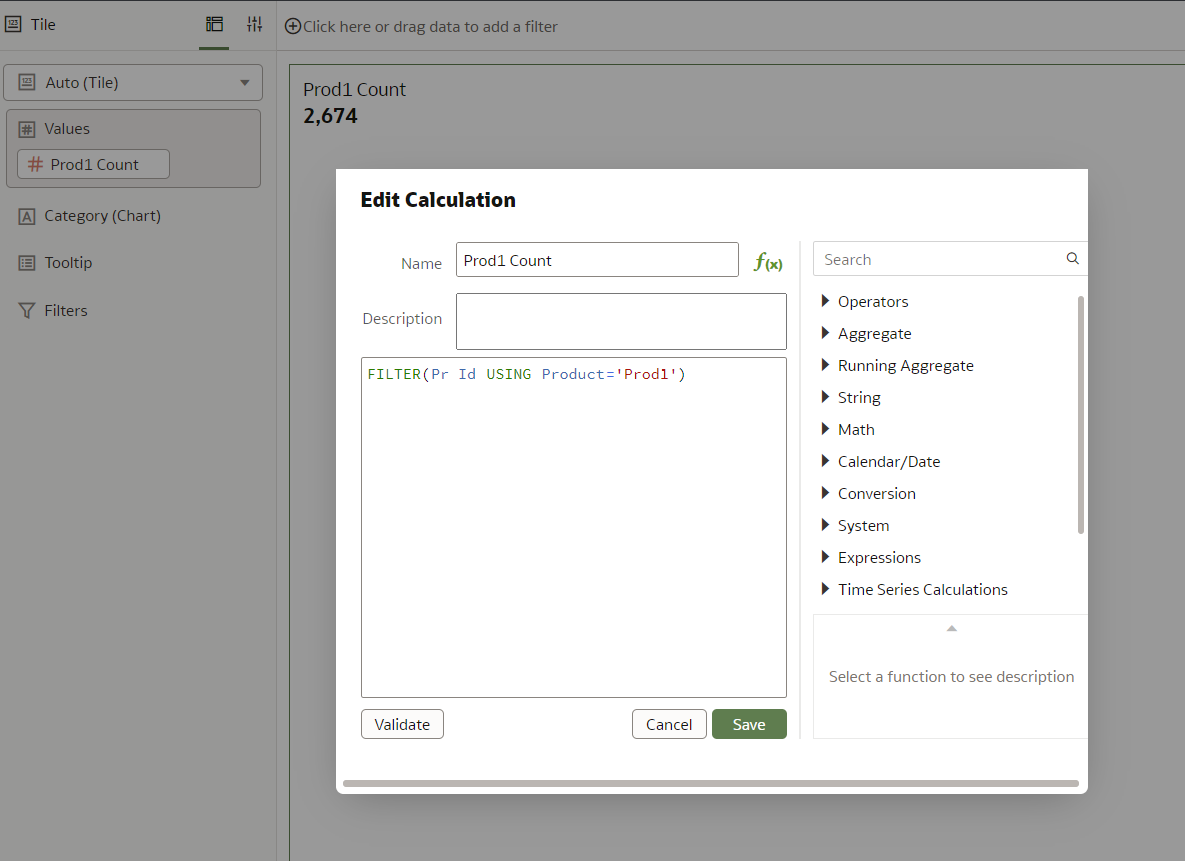Open the Auto (Tile) visualization type dropdown
This screenshot has height=861, width=1185.
point(133,82)
